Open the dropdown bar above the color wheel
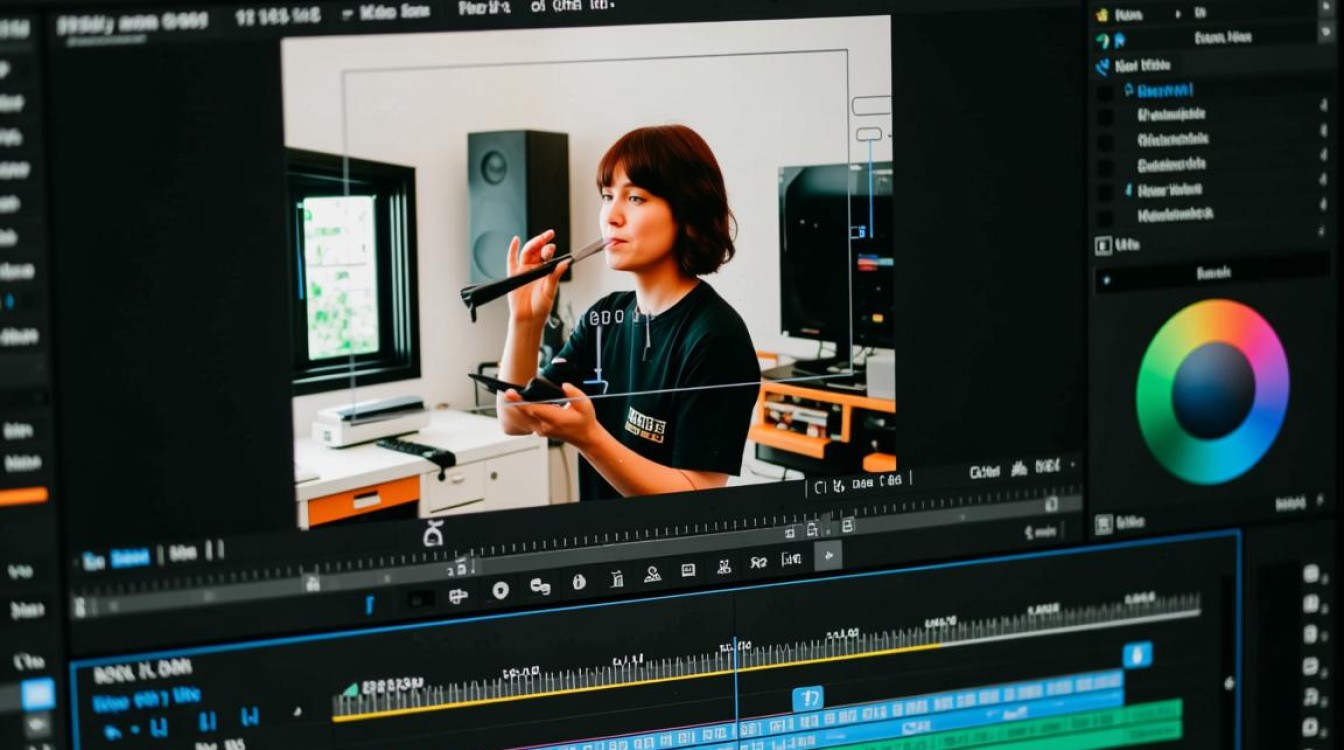The image size is (1344, 750). click(x=1211, y=274)
